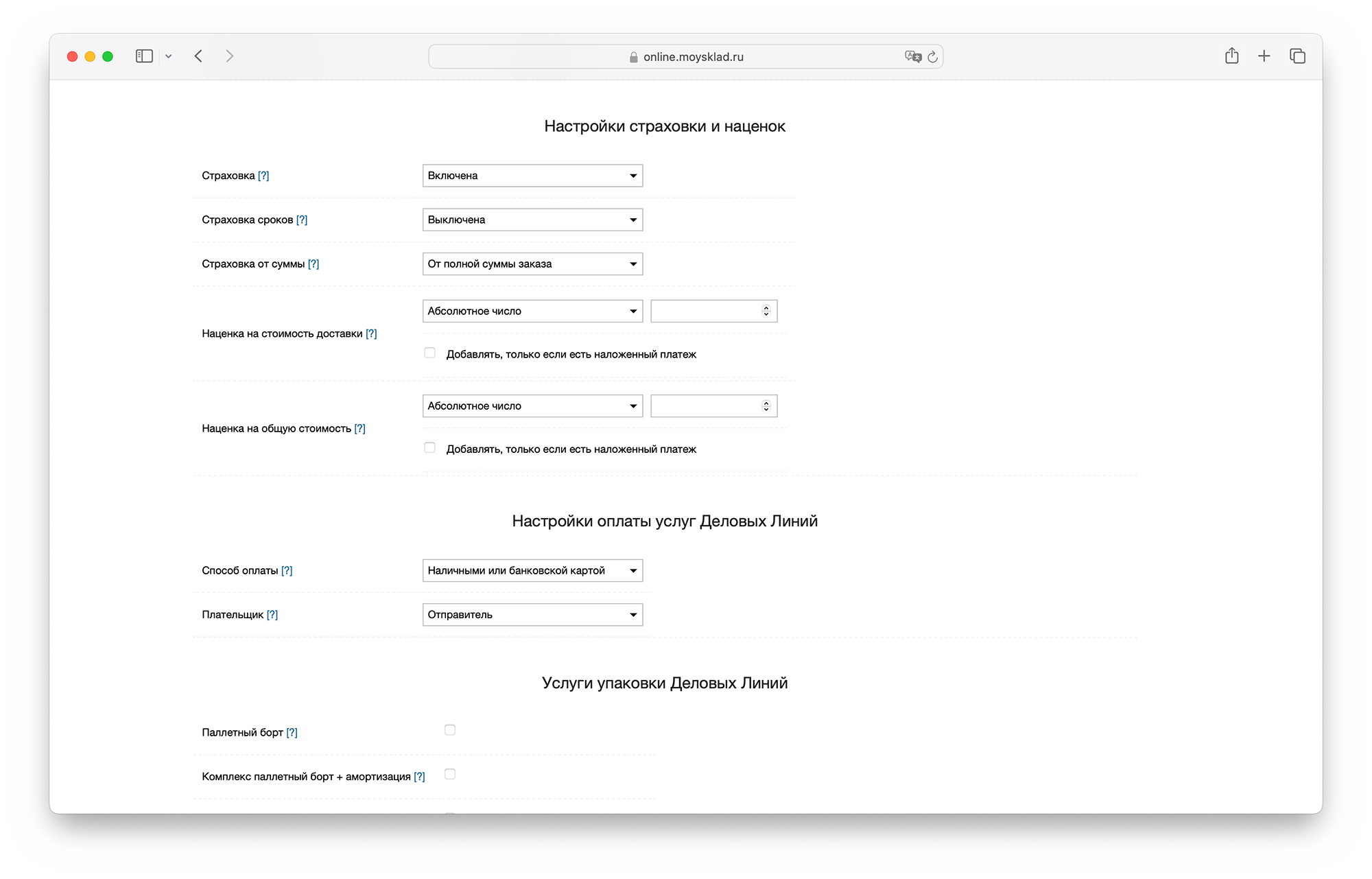
Task: Enable cash-on-delivery checkbox under delivery cost markup
Action: click(x=430, y=353)
